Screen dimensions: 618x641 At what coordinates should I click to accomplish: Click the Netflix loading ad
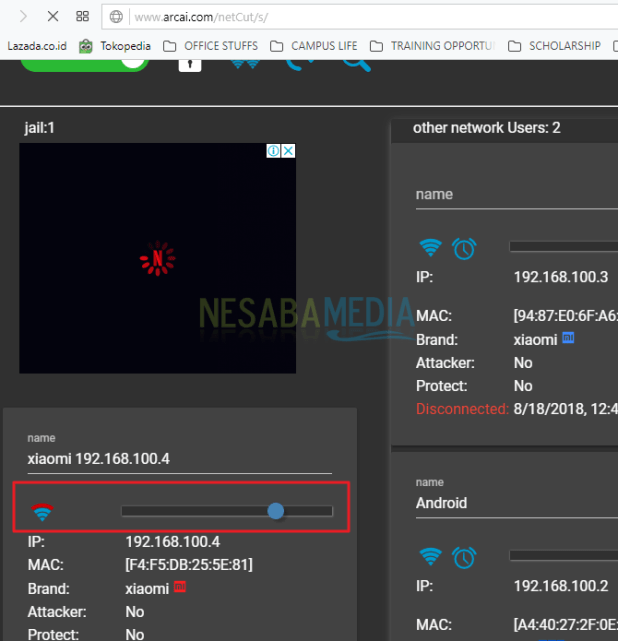pos(157,258)
